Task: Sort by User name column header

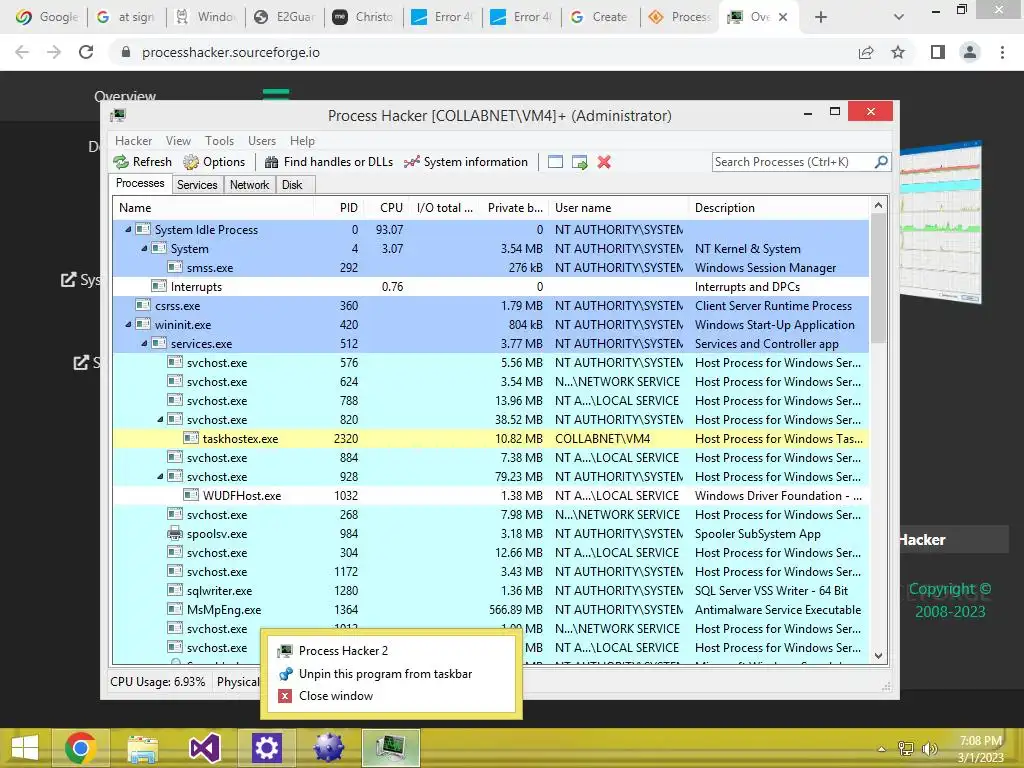Action: (618, 208)
